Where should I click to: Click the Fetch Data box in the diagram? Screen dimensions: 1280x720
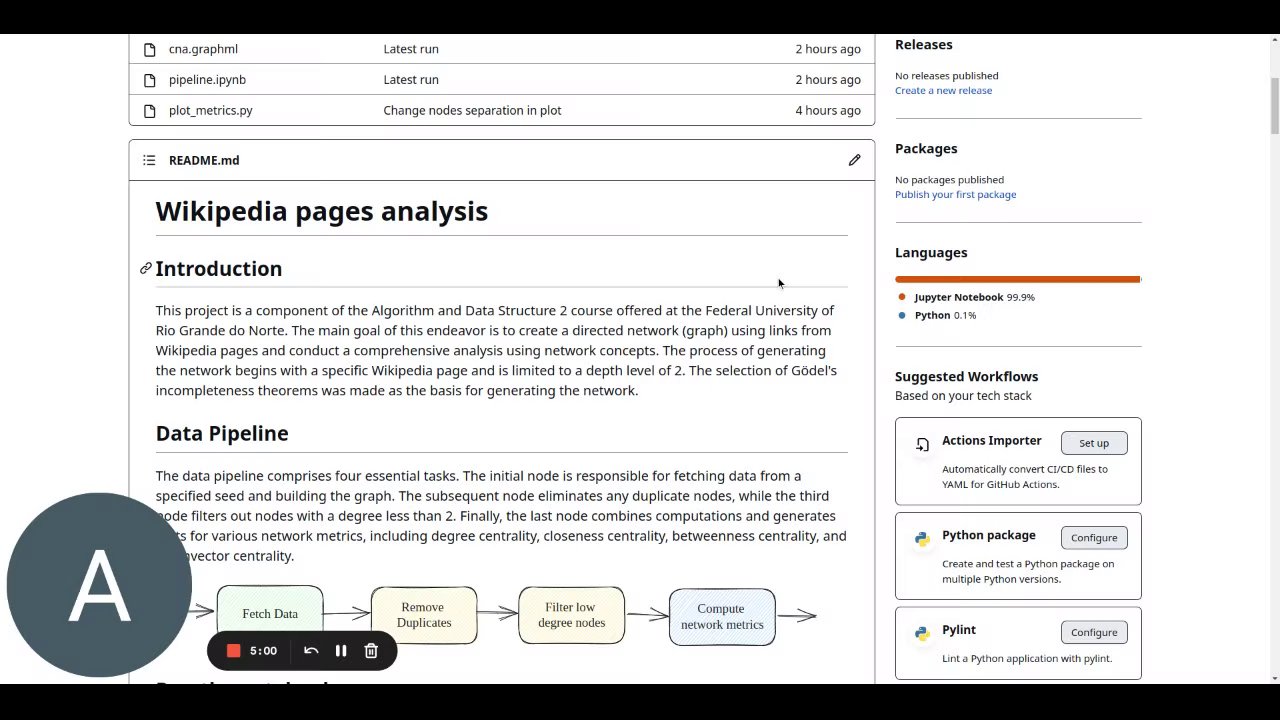pyautogui.click(x=270, y=614)
